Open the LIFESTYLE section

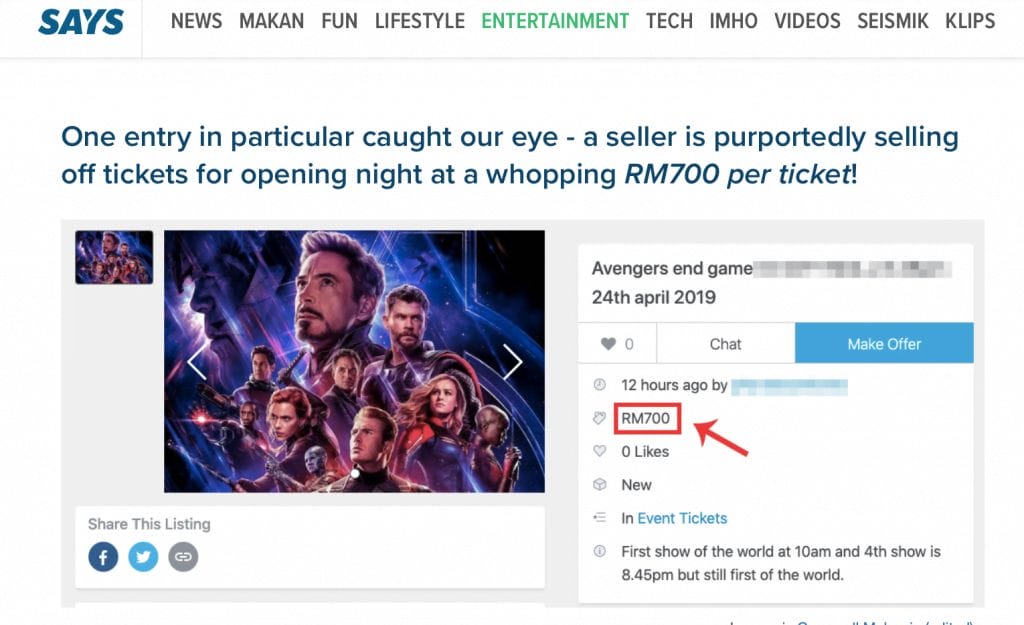[420, 21]
